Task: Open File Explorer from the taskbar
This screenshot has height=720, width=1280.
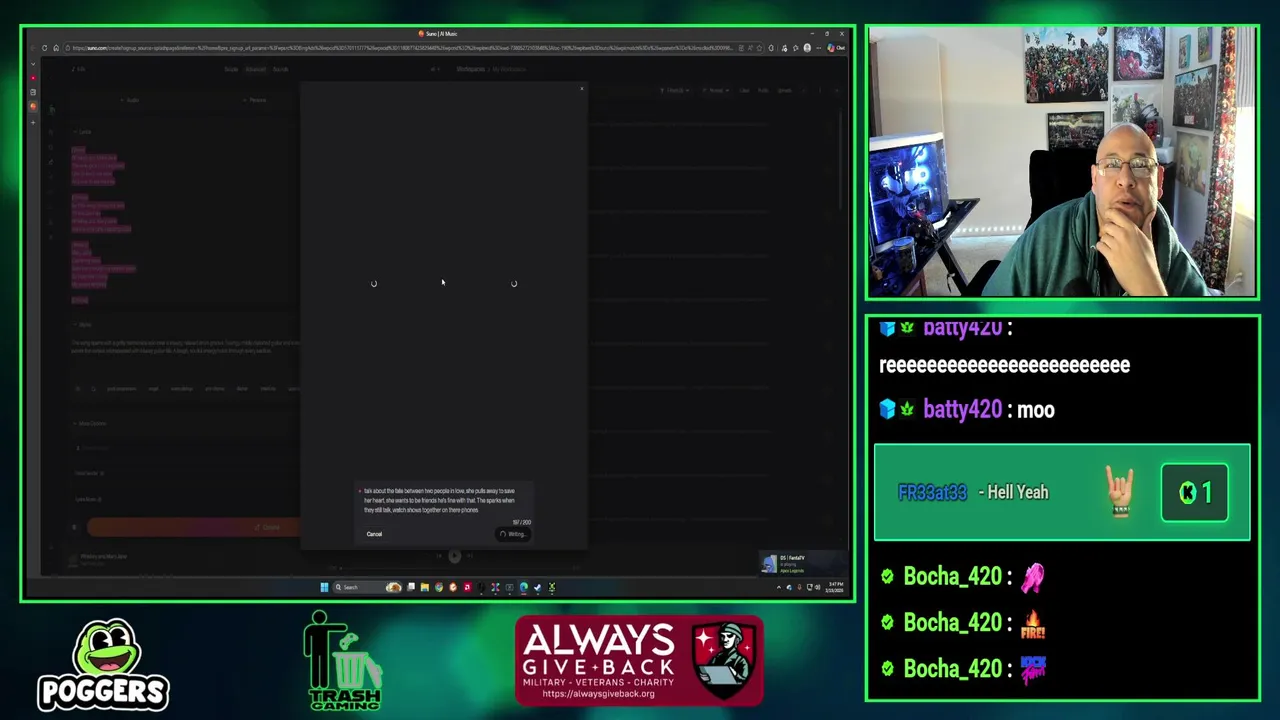Action: coord(425,587)
